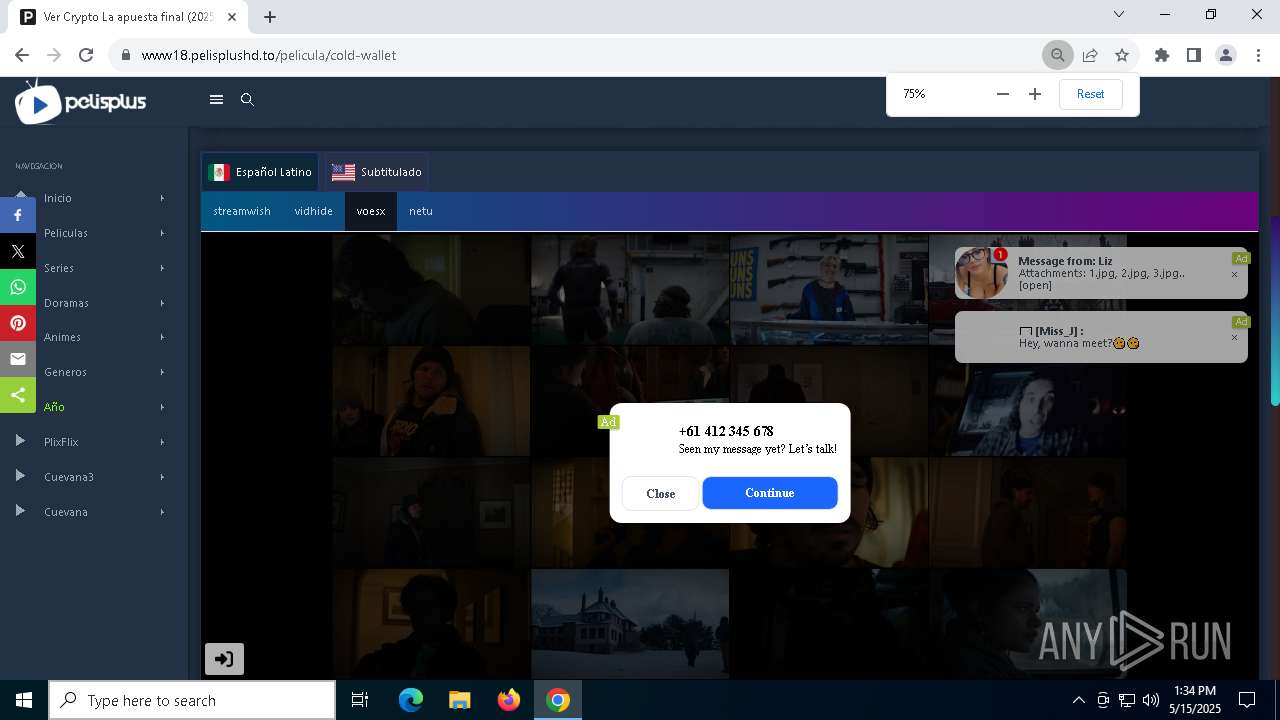Increase zoom with plus button
The height and width of the screenshot is (720, 1280).
pos(1035,94)
